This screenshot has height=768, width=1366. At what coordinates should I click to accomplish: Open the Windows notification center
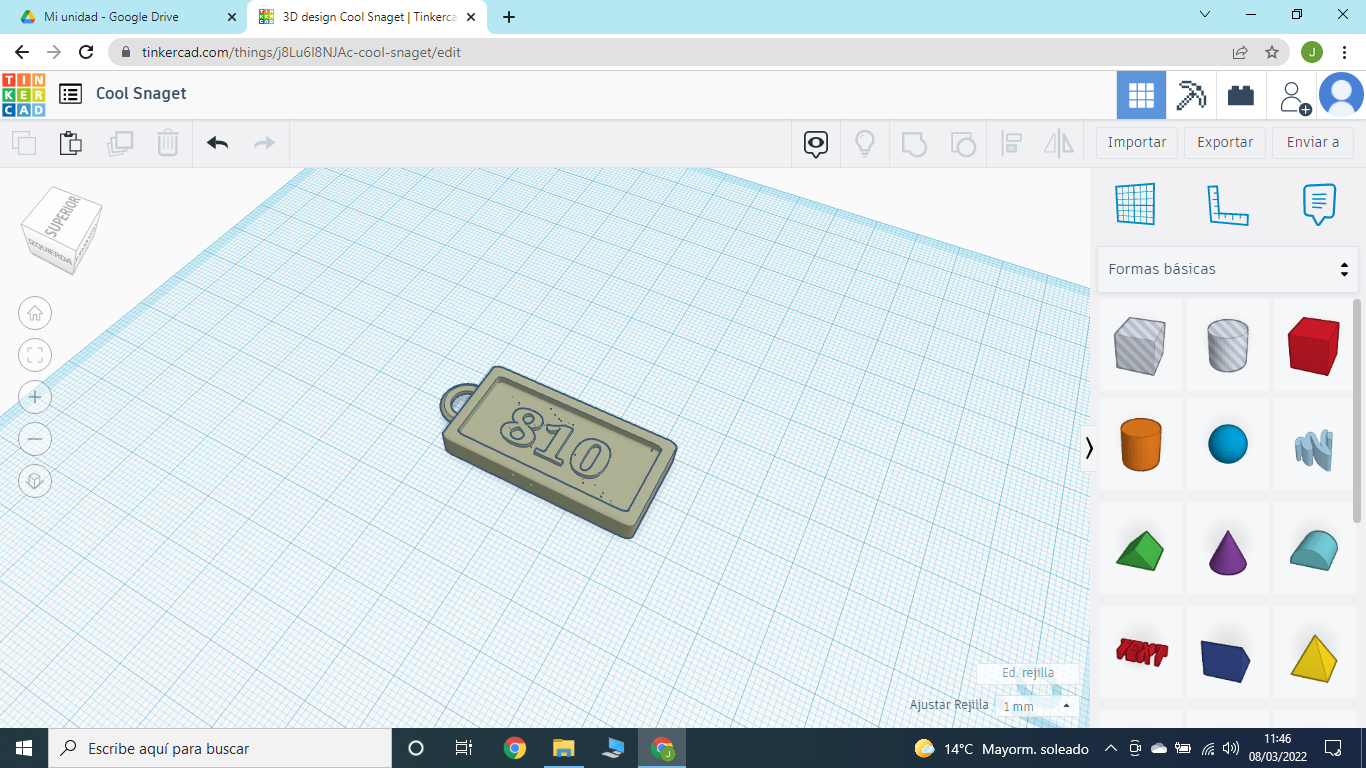coord(1332,748)
